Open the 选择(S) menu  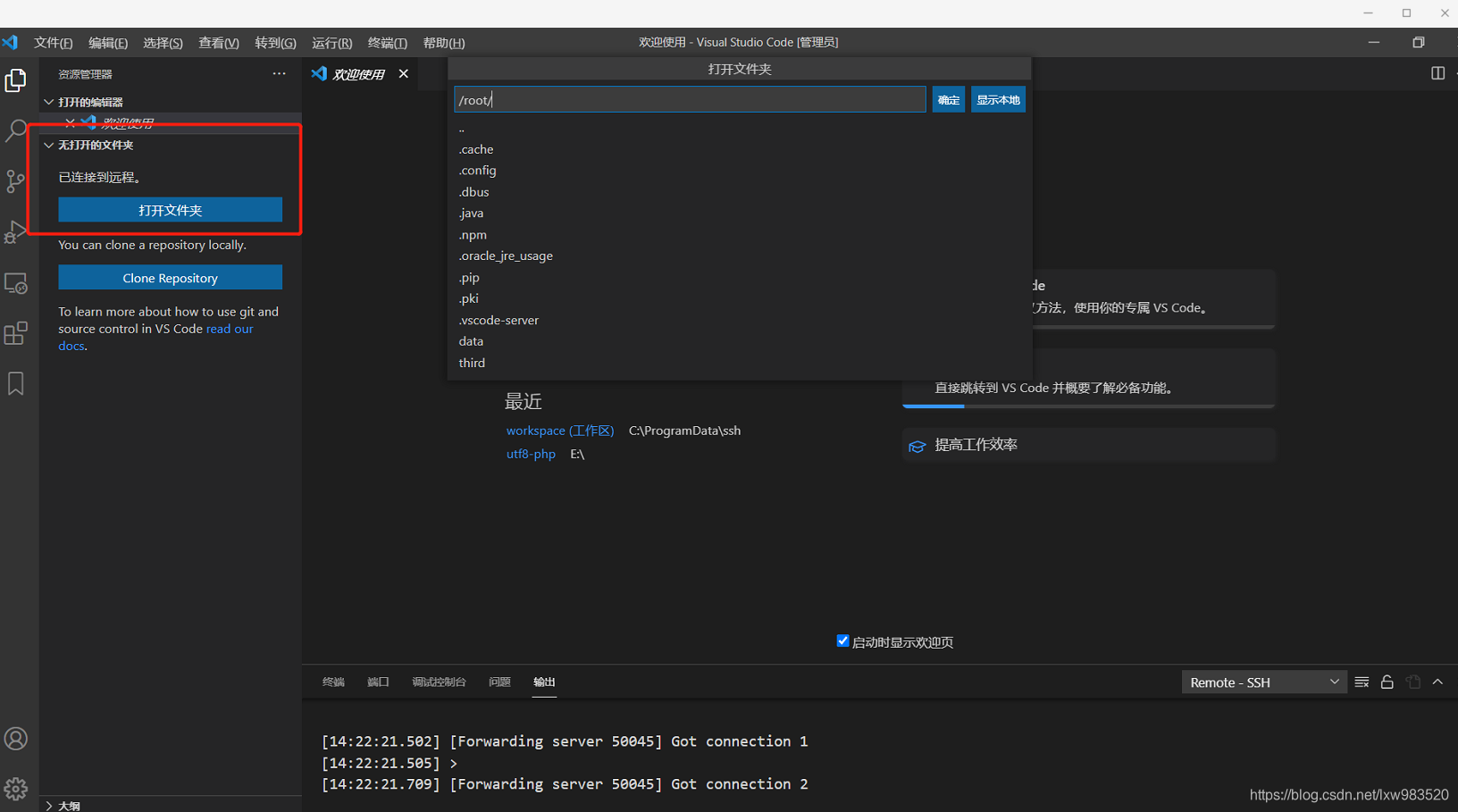click(163, 43)
